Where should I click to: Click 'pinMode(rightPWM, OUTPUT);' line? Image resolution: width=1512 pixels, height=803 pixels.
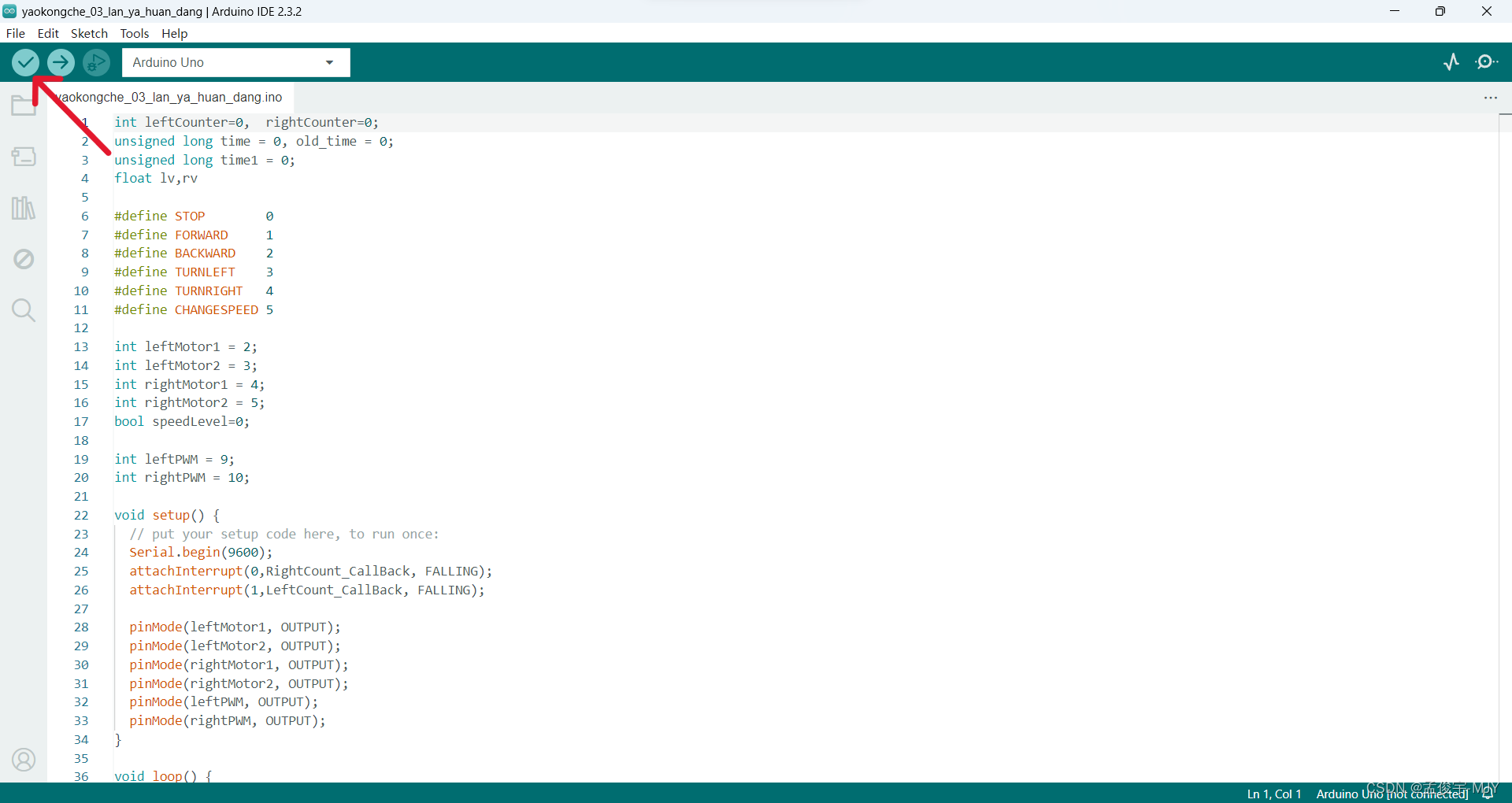(x=228, y=721)
